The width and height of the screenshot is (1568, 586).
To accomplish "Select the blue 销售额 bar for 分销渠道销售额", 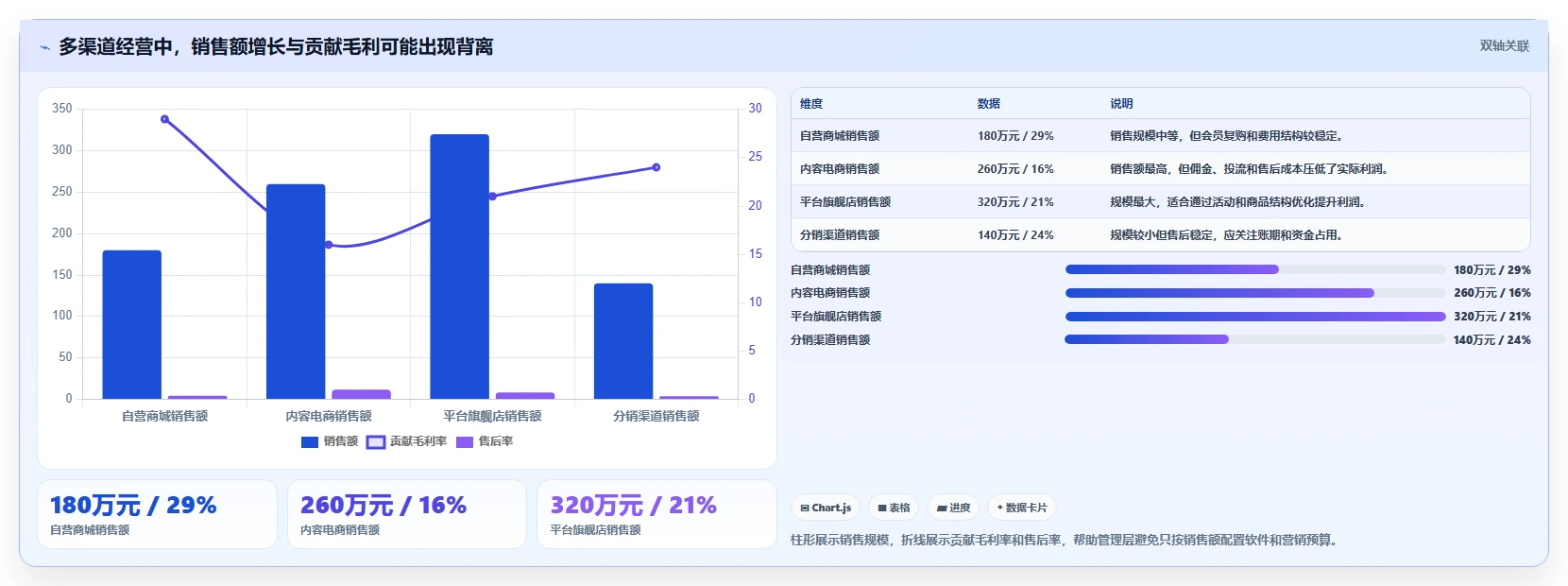I will (623, 341).
